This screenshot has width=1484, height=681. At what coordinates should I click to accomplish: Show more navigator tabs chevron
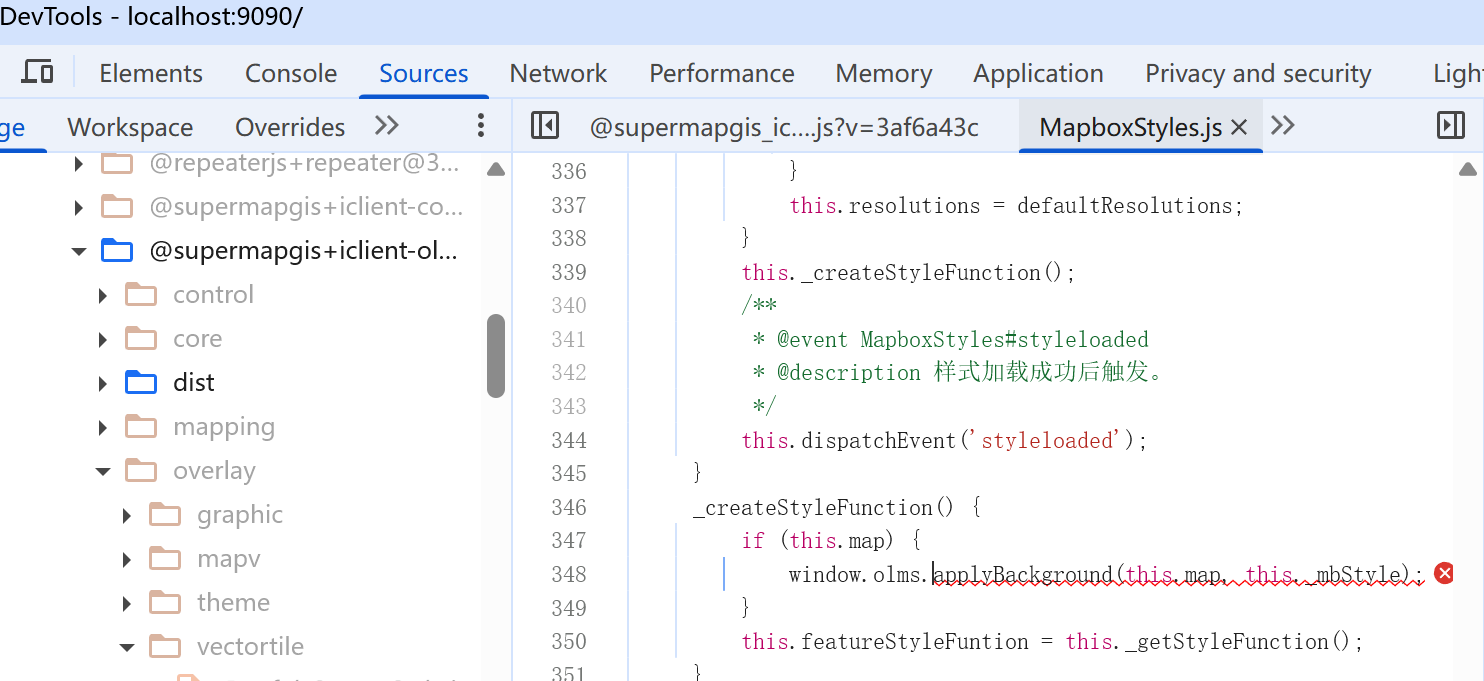(386, 126)
